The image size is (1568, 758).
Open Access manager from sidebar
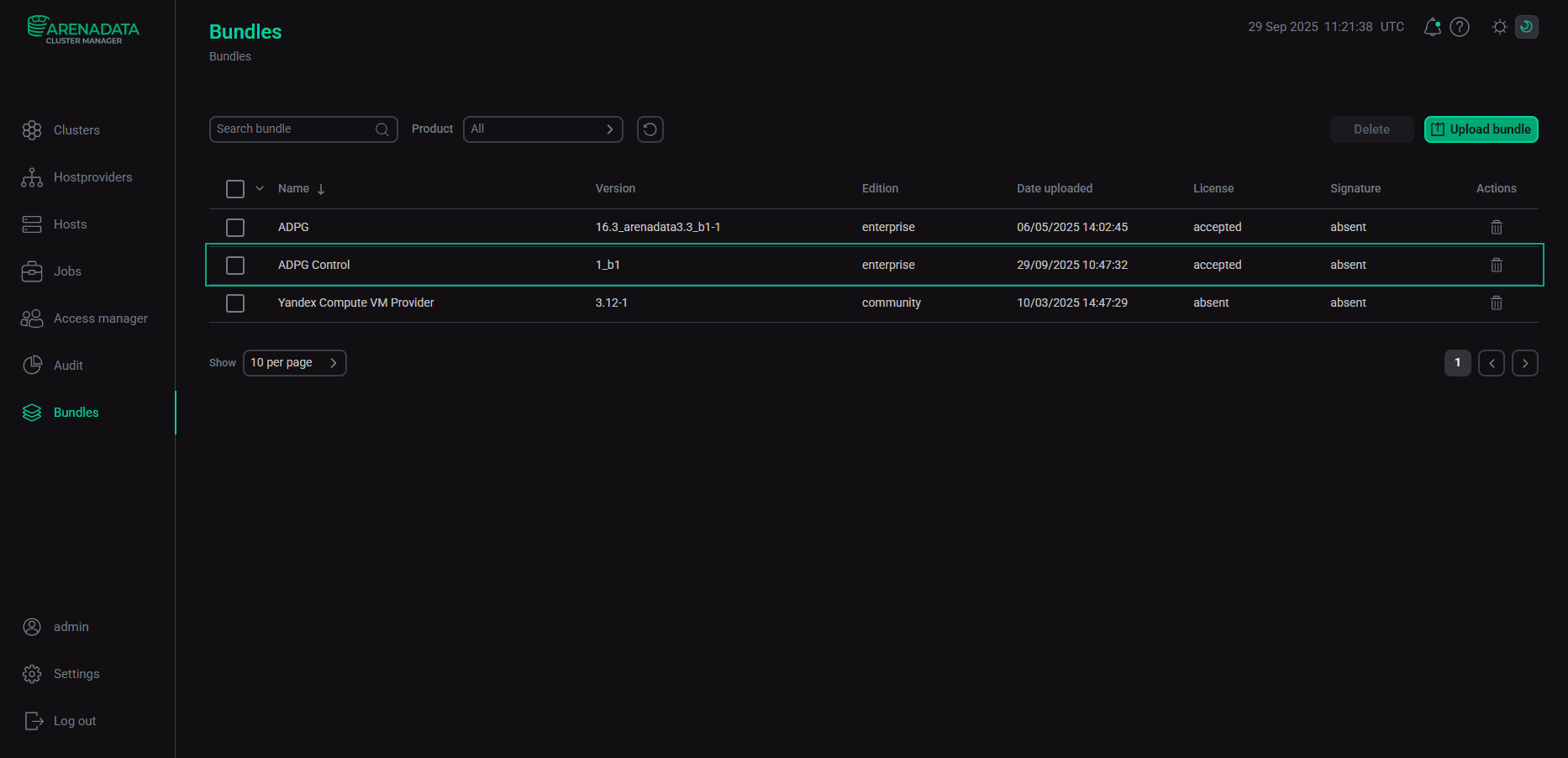(x=100, y=318)
